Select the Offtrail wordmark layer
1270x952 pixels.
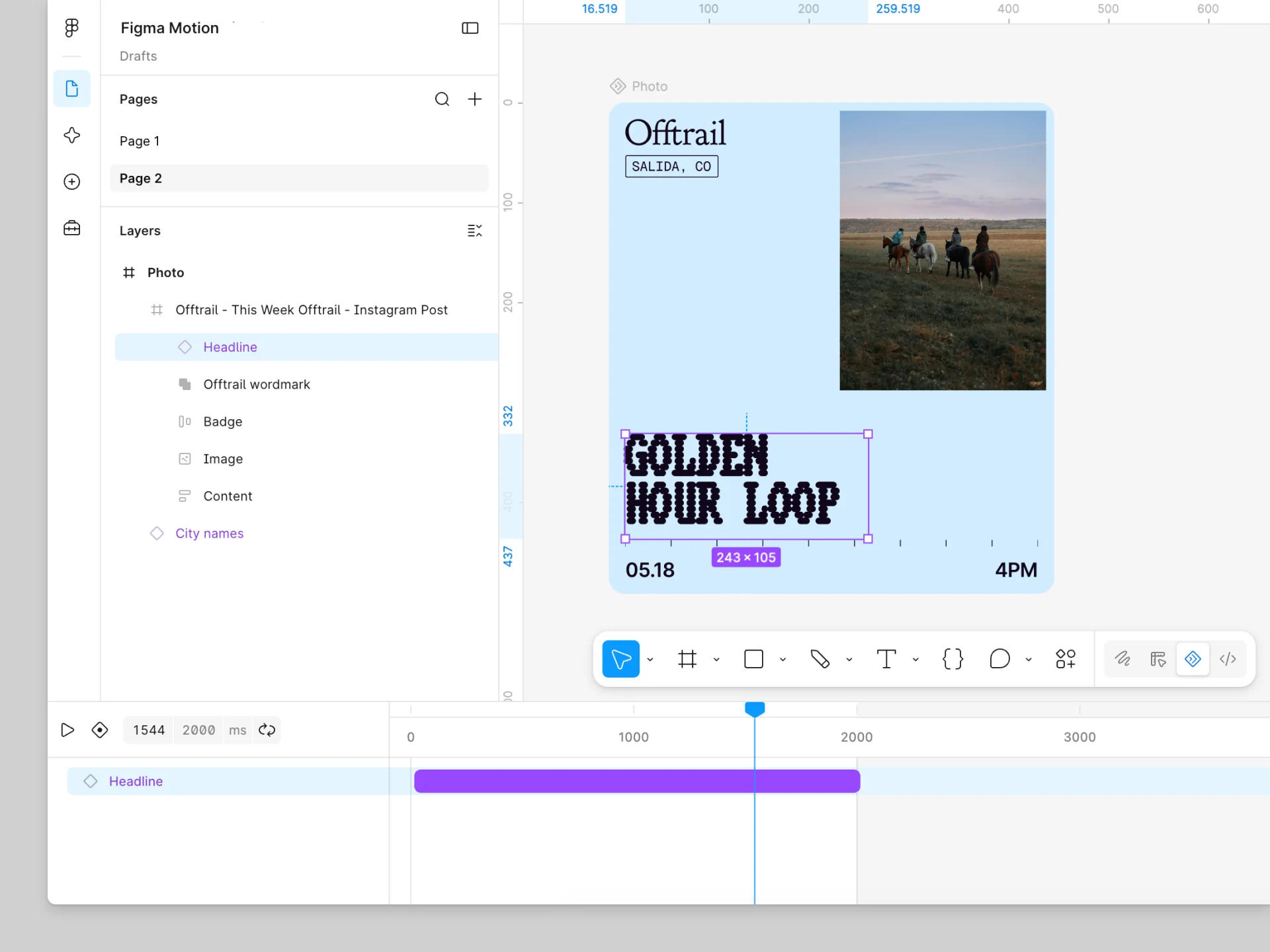coord(306,384)
